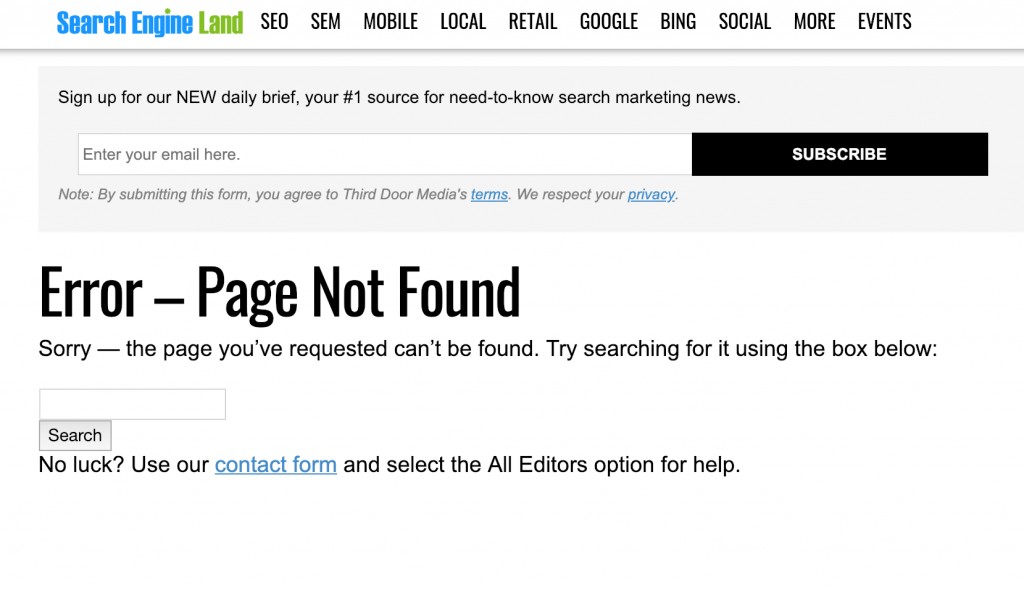Screen dimensions: 1024x593
Task: Click the daily brief signup banner text
Action: coord(399,97)
